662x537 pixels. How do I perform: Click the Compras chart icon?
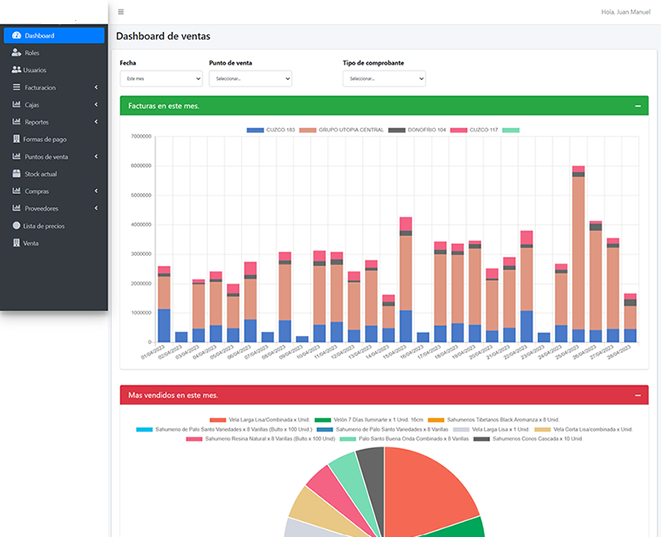click(16, 191)
